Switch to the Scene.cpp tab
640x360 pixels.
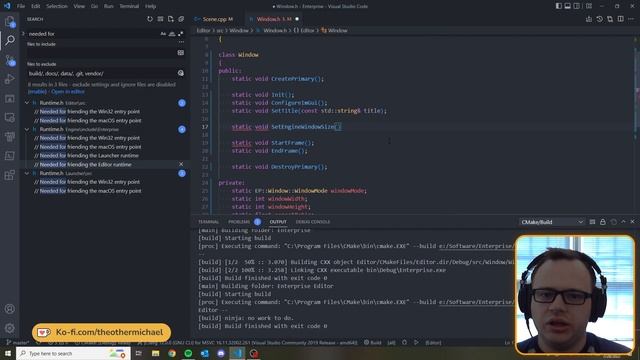pyautogui.click(x=217, y=19)
